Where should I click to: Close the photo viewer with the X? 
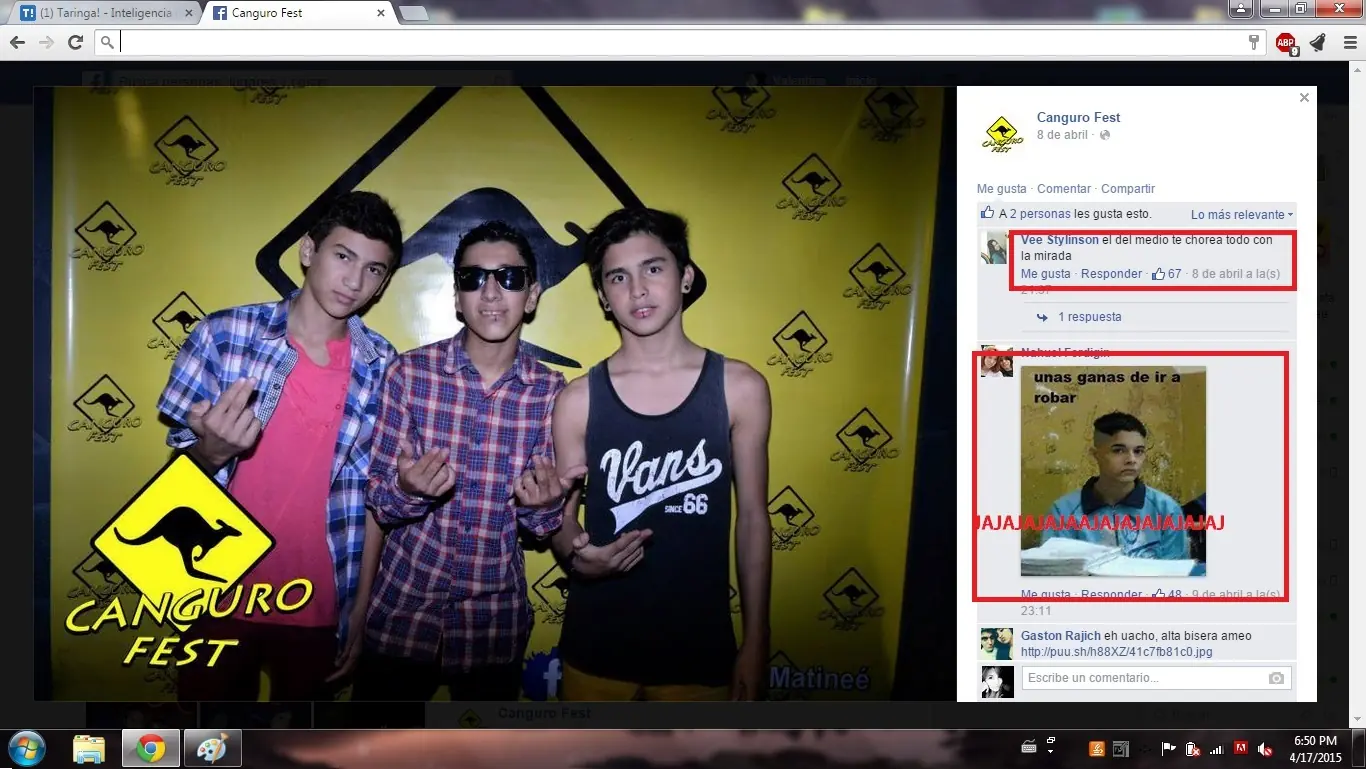pyautogui.click(x=1304, y=98)
